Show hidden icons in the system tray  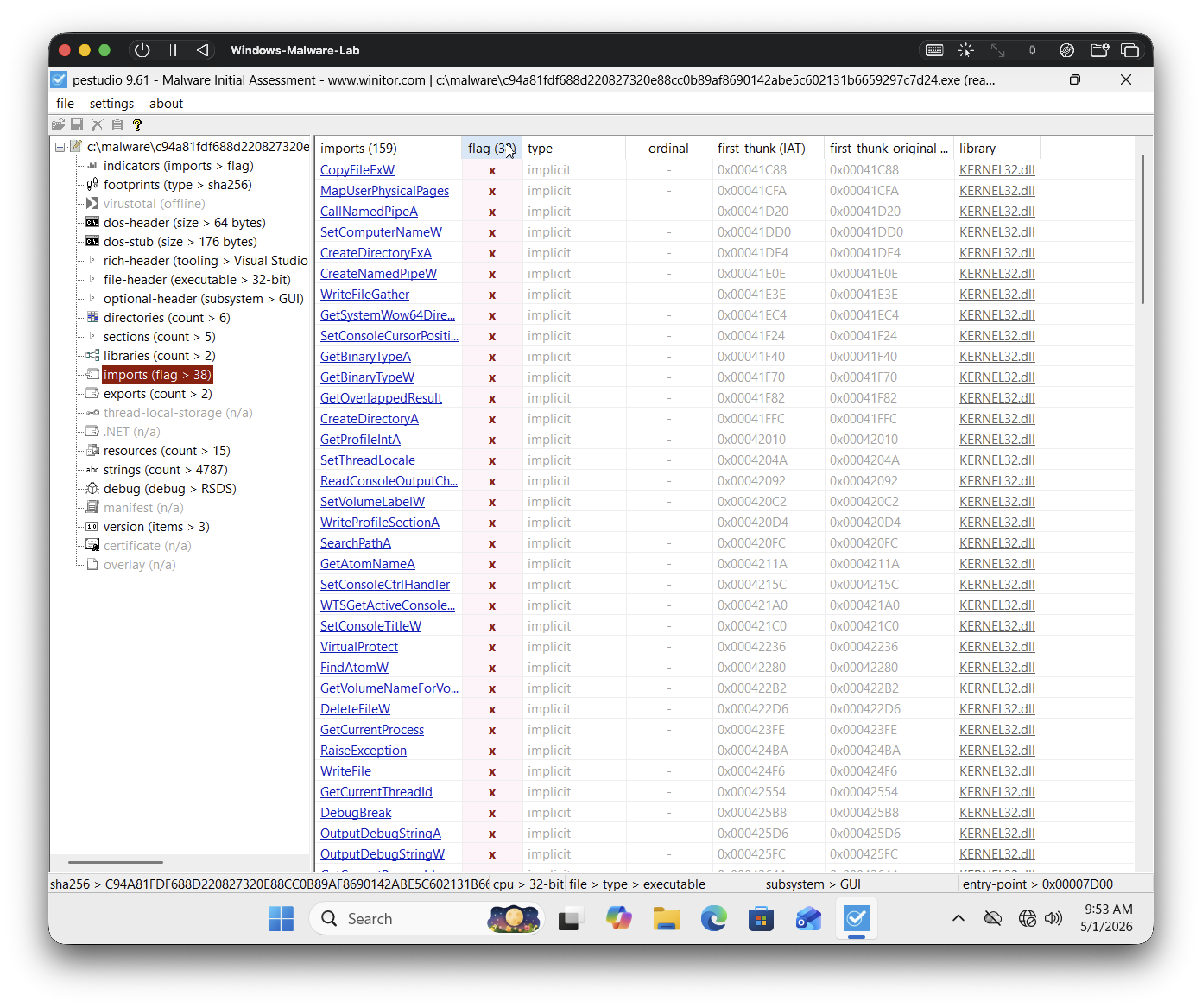click(958, 918)
